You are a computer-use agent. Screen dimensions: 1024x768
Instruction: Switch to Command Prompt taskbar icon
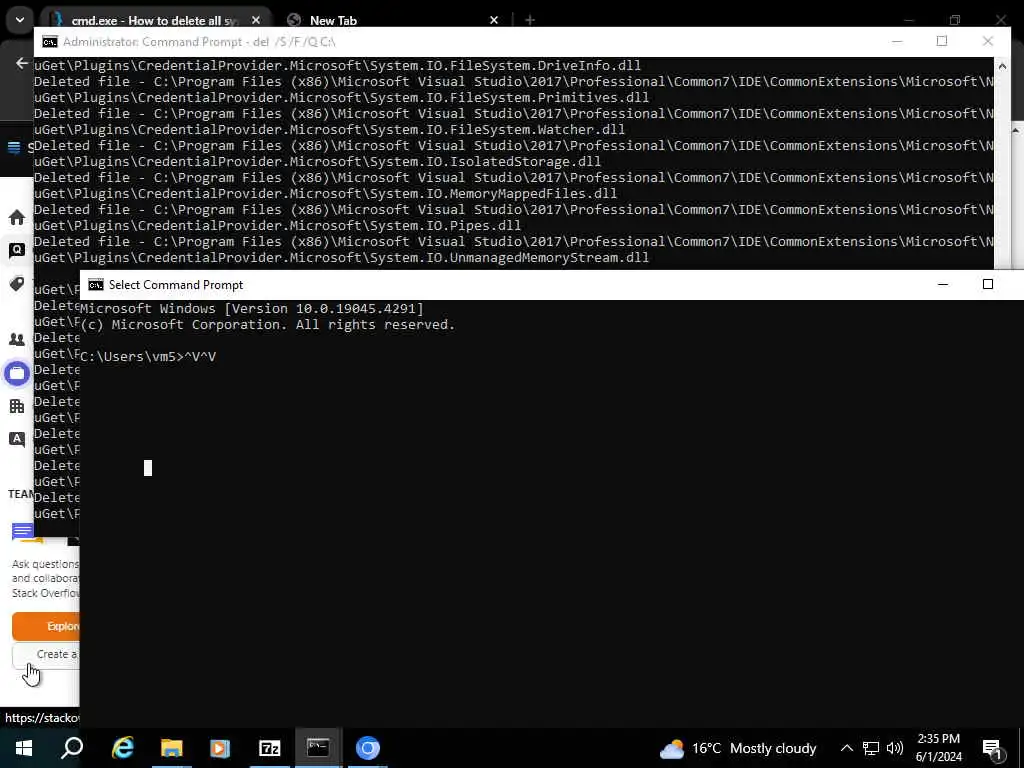pyautogui.click(x=318, y=748)
